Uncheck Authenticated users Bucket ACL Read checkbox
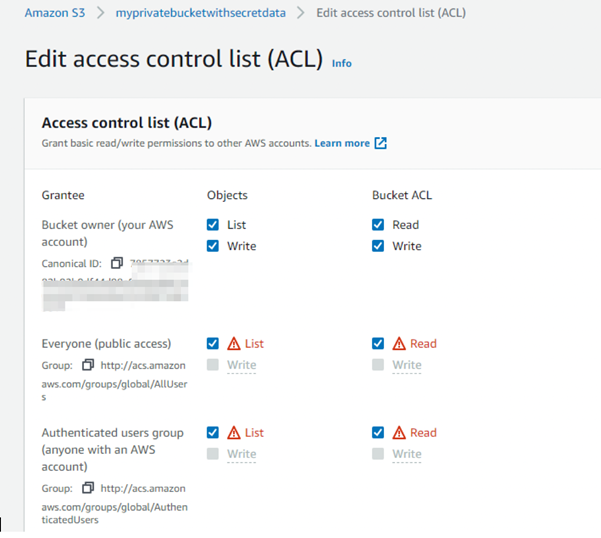The image size is (601, 538). pos(378,433)
